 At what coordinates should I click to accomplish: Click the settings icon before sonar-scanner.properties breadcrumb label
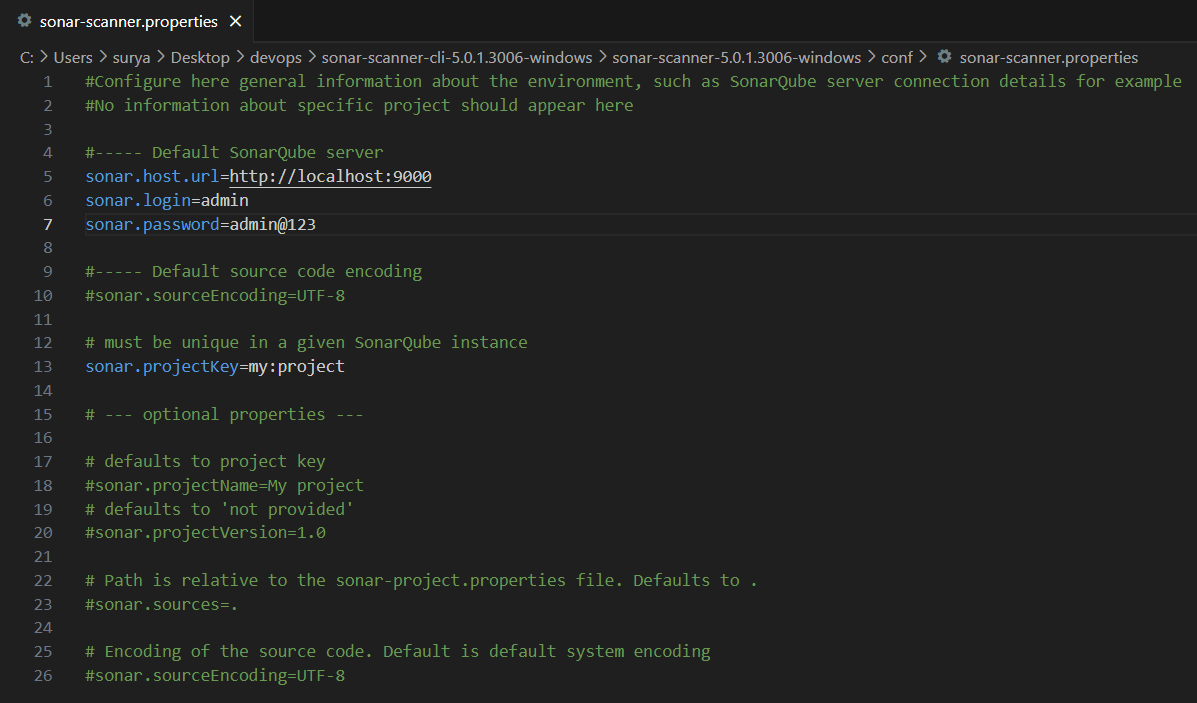click(944, 57)
